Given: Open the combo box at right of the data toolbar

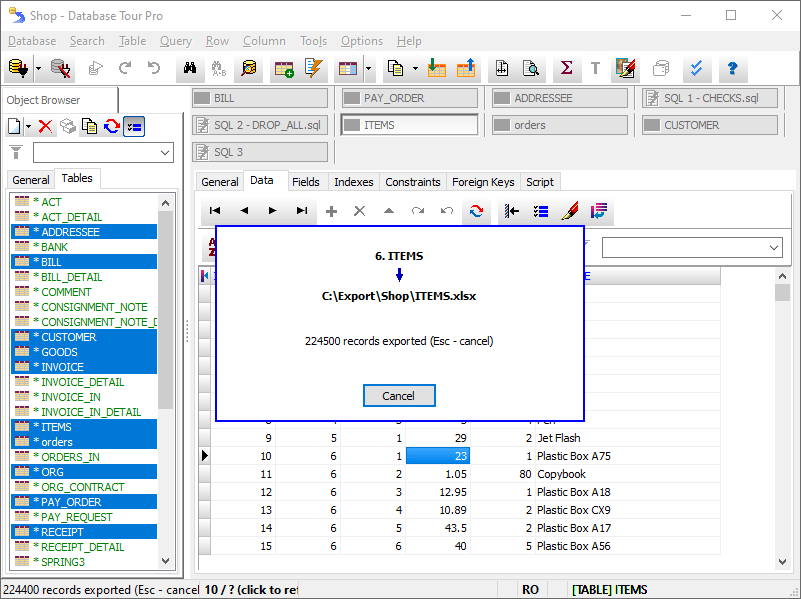Looking at the screenshot, I should [x=691, y=247].
